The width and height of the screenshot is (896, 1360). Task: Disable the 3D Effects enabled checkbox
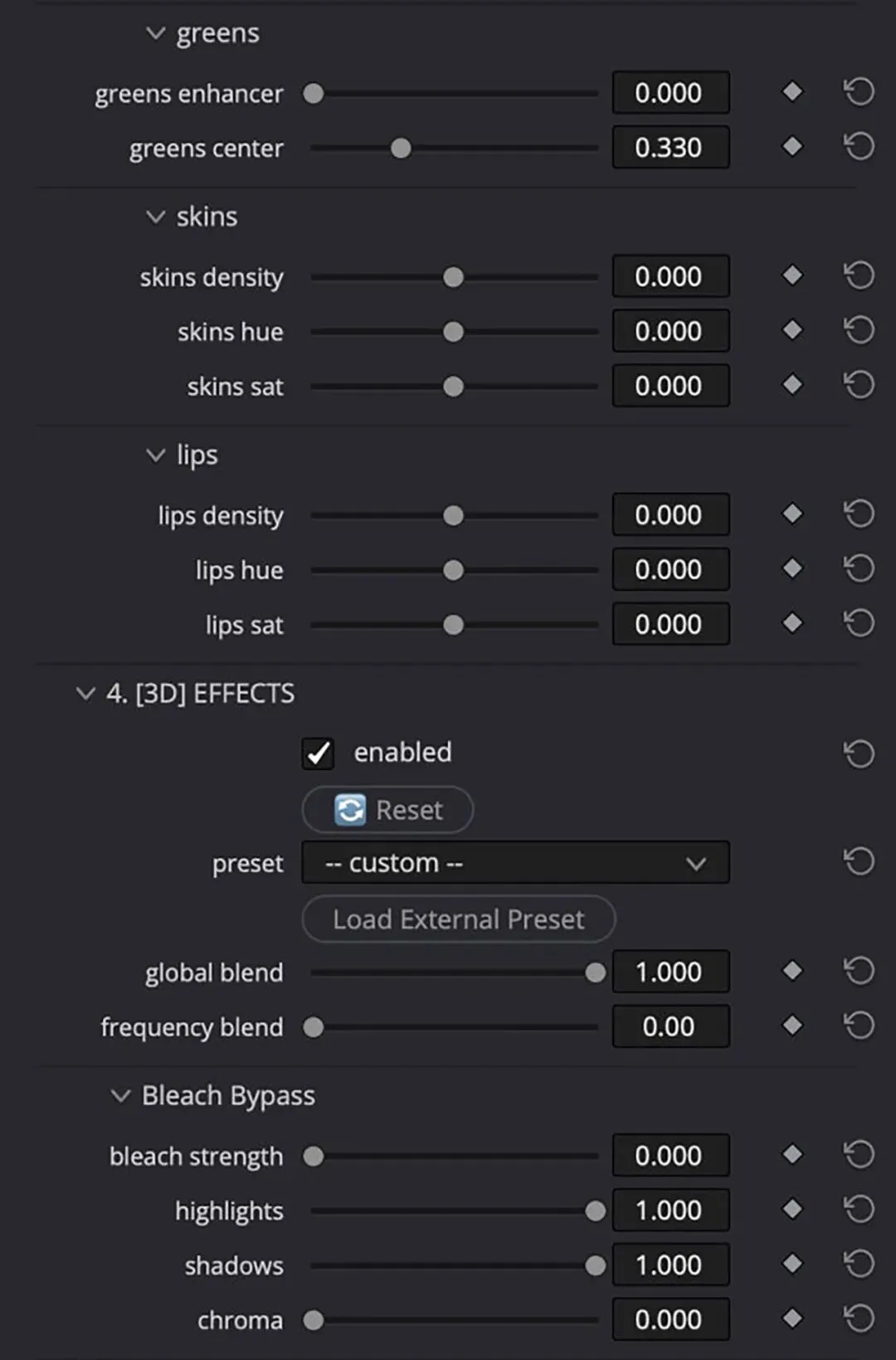[x=318, y=753]
